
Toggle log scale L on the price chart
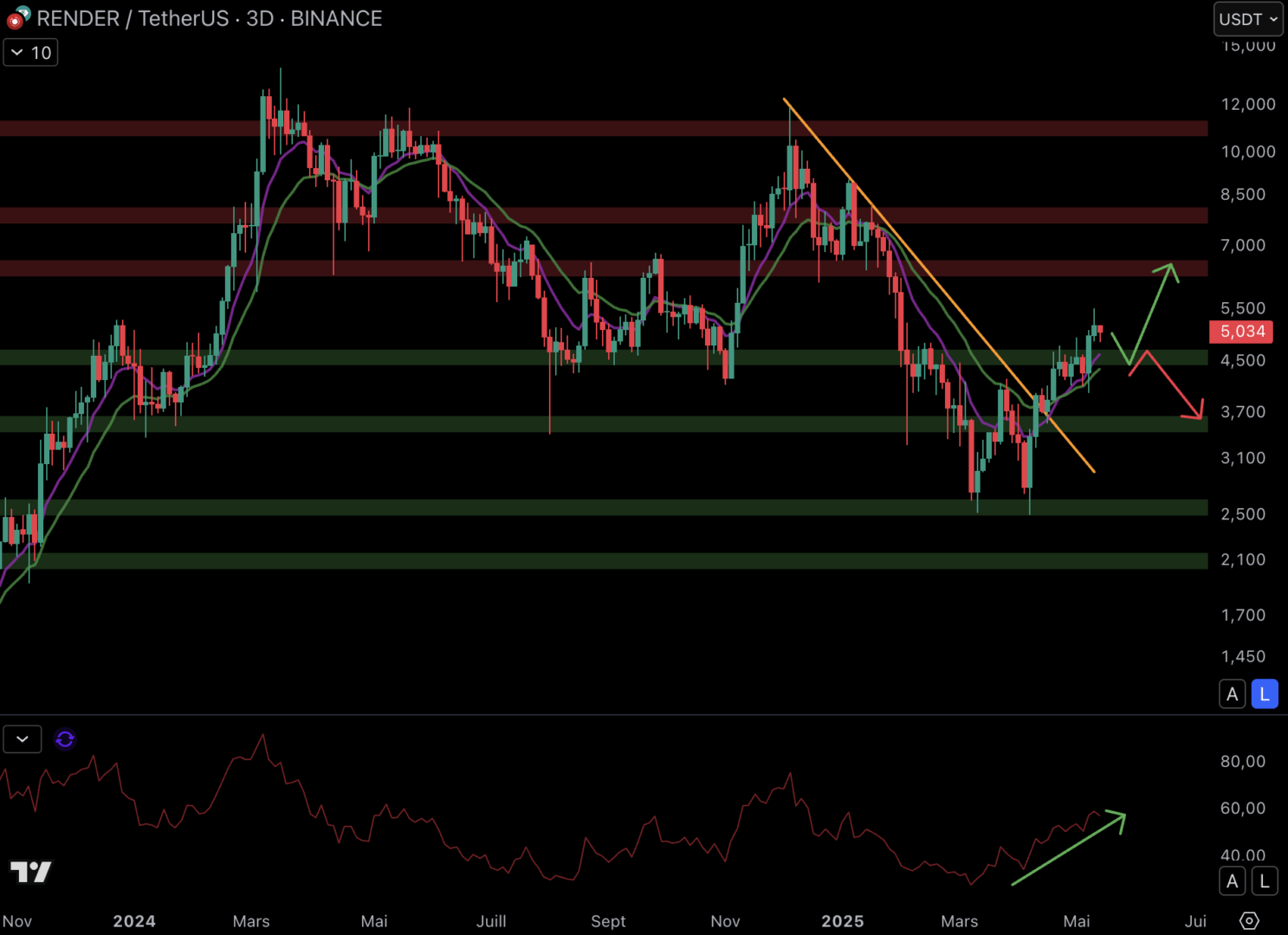[x=1265, y=694]
